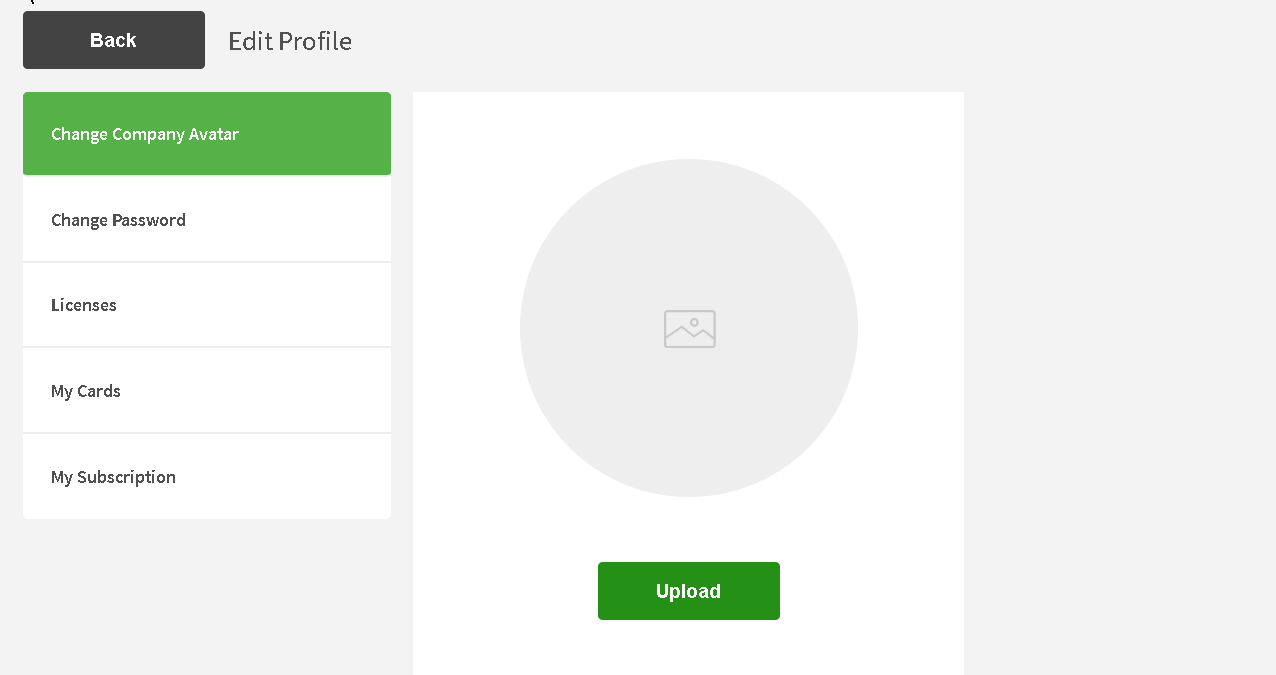Viewport: 1276px width, 675px height.
Task: Open My Subscription settings
Action: (x=207, y=477)
